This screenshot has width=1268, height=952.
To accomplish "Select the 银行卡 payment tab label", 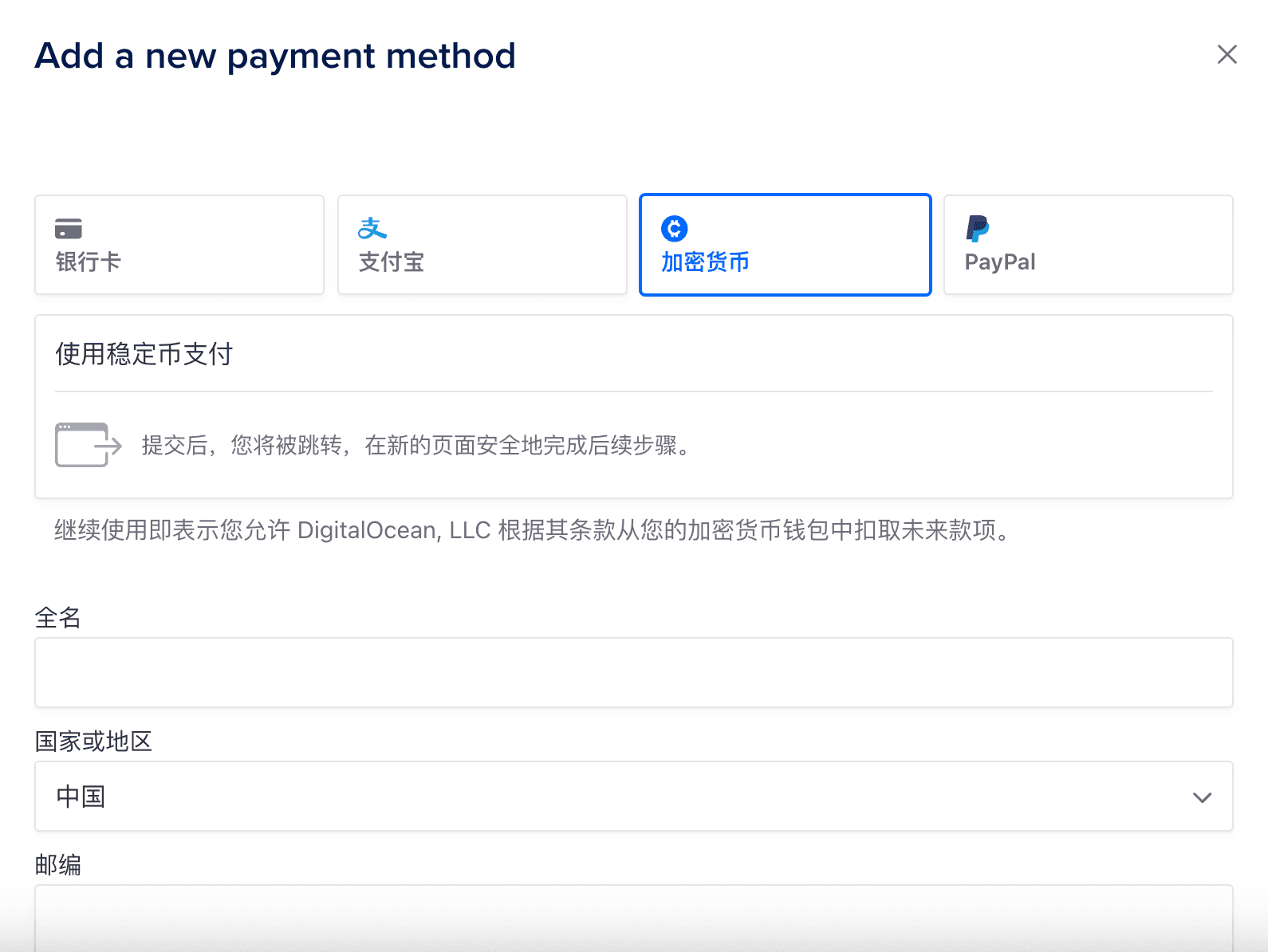I will pyautogui.click(x=89, y=262).
